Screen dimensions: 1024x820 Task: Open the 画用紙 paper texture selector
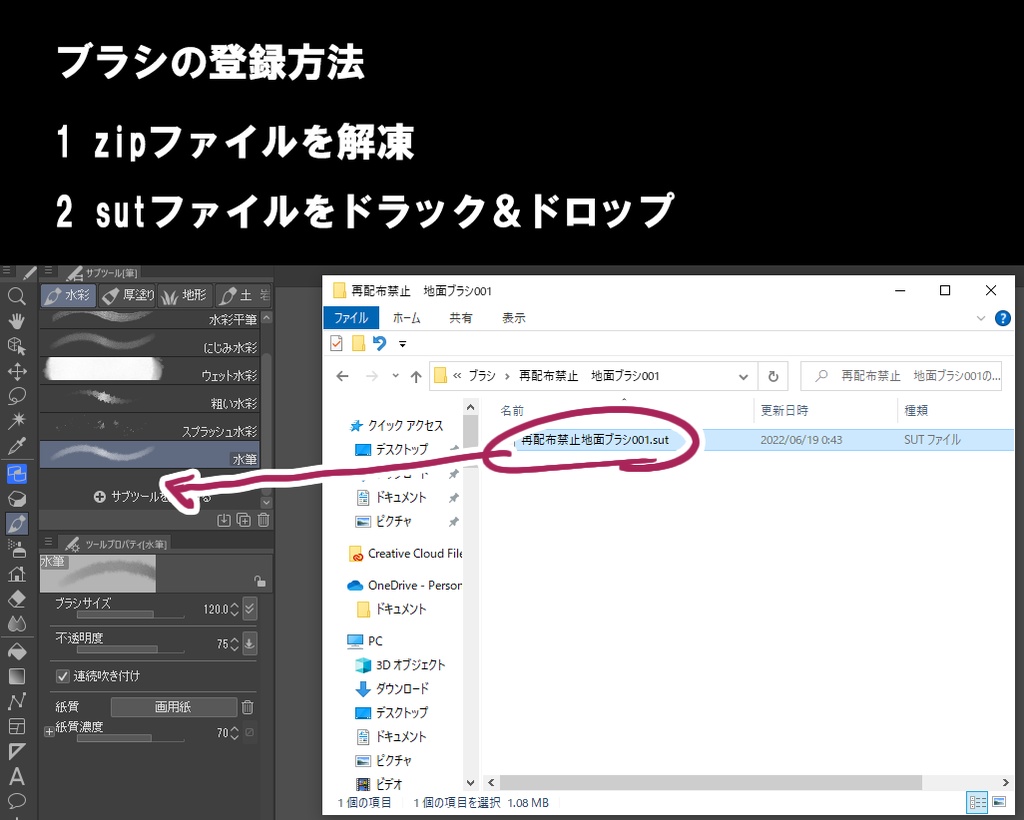[x=173, y=706]
